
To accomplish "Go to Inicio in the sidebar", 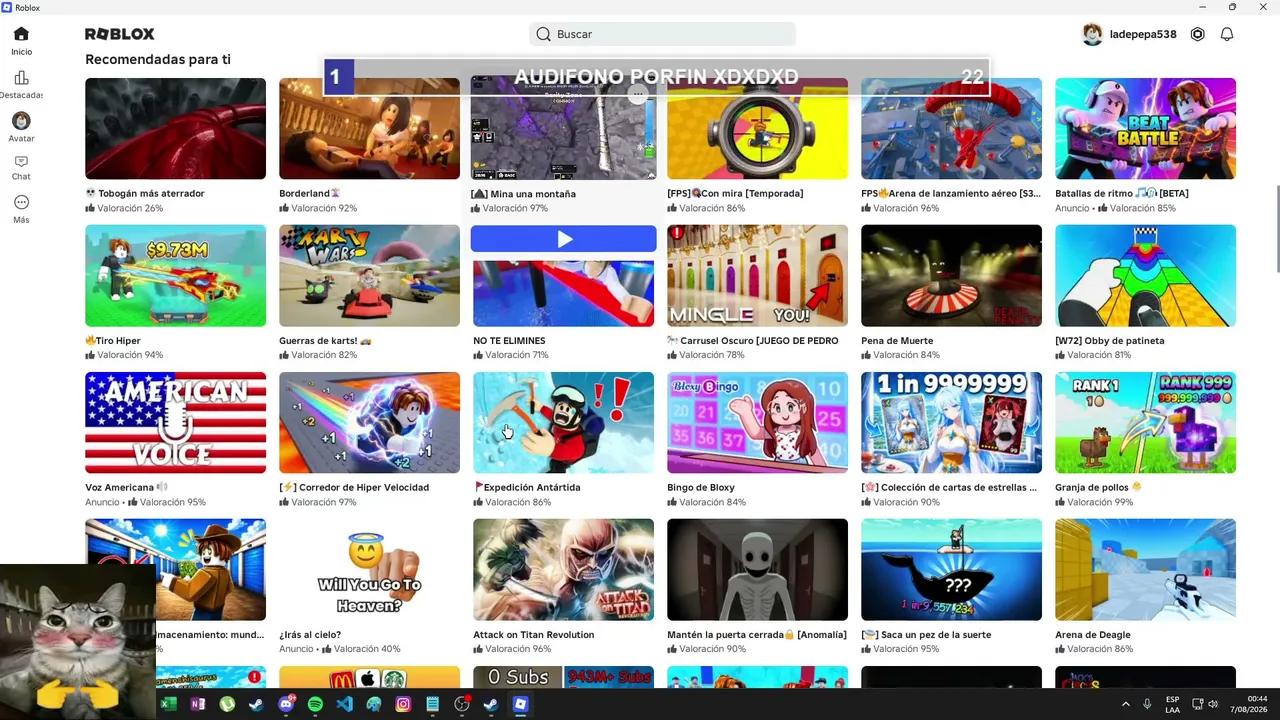I will (x=21, y=40).
